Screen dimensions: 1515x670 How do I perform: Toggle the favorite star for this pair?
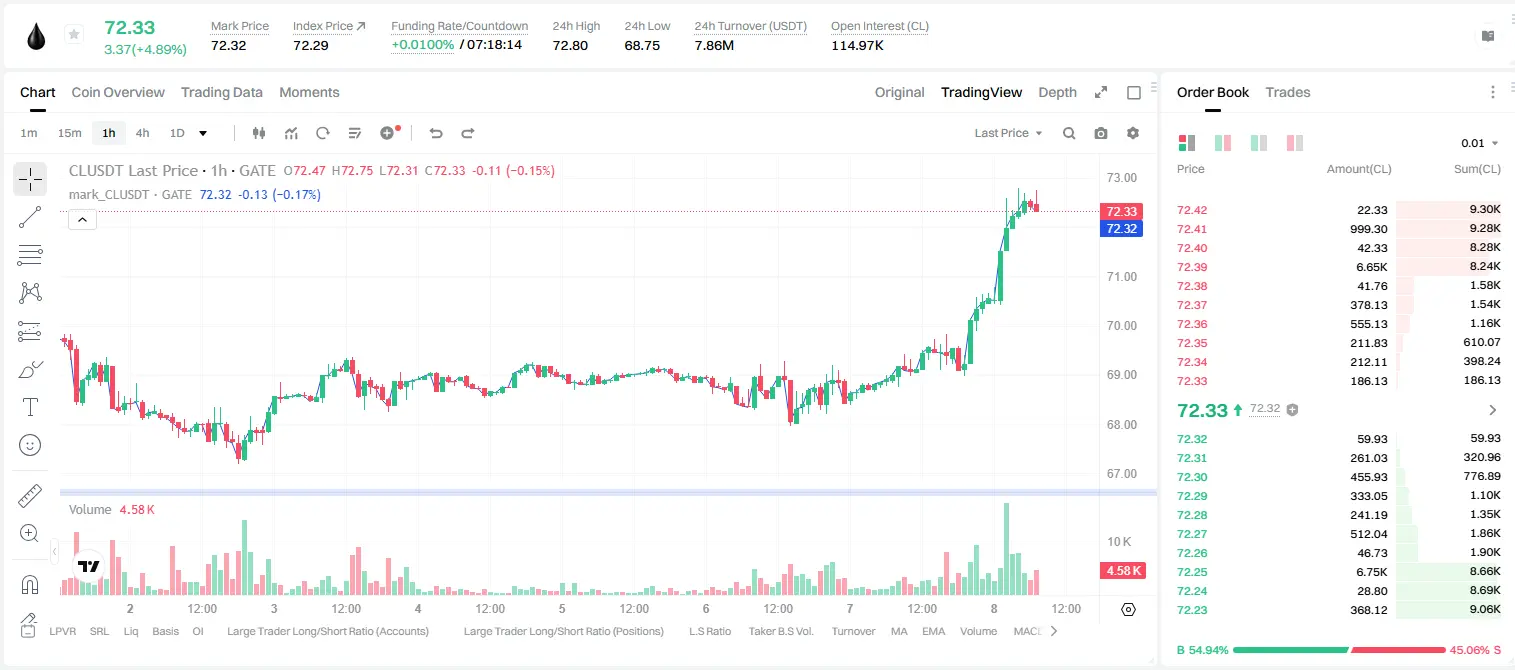(73, 35)
